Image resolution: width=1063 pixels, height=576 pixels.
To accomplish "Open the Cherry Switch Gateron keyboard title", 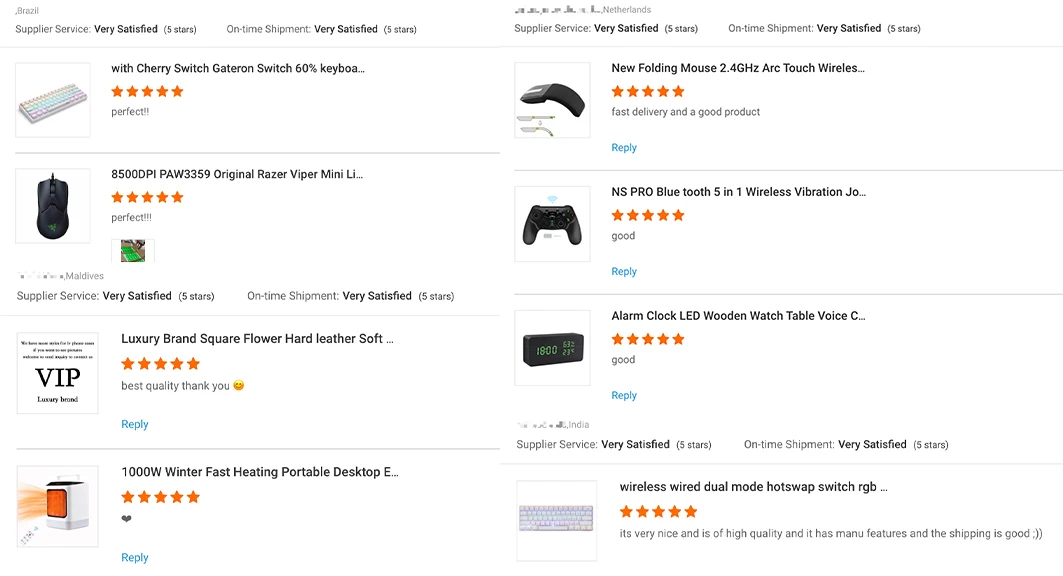I will coord(238,69).
